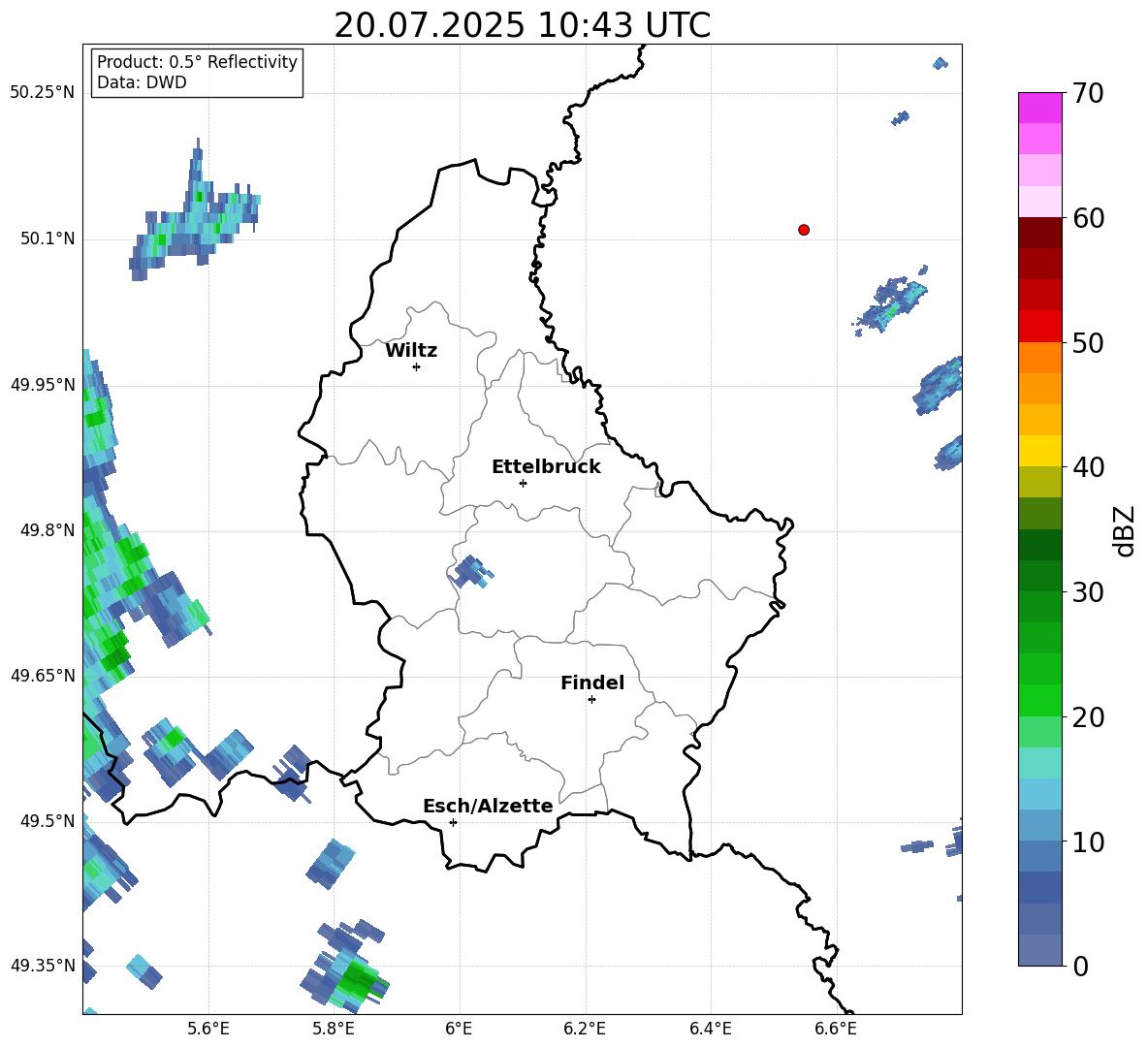Image resolution: width=1148 pixels, height=1048 pixels.
Task: Click the 70 label on the colorbar
Action: (1087, 94)
